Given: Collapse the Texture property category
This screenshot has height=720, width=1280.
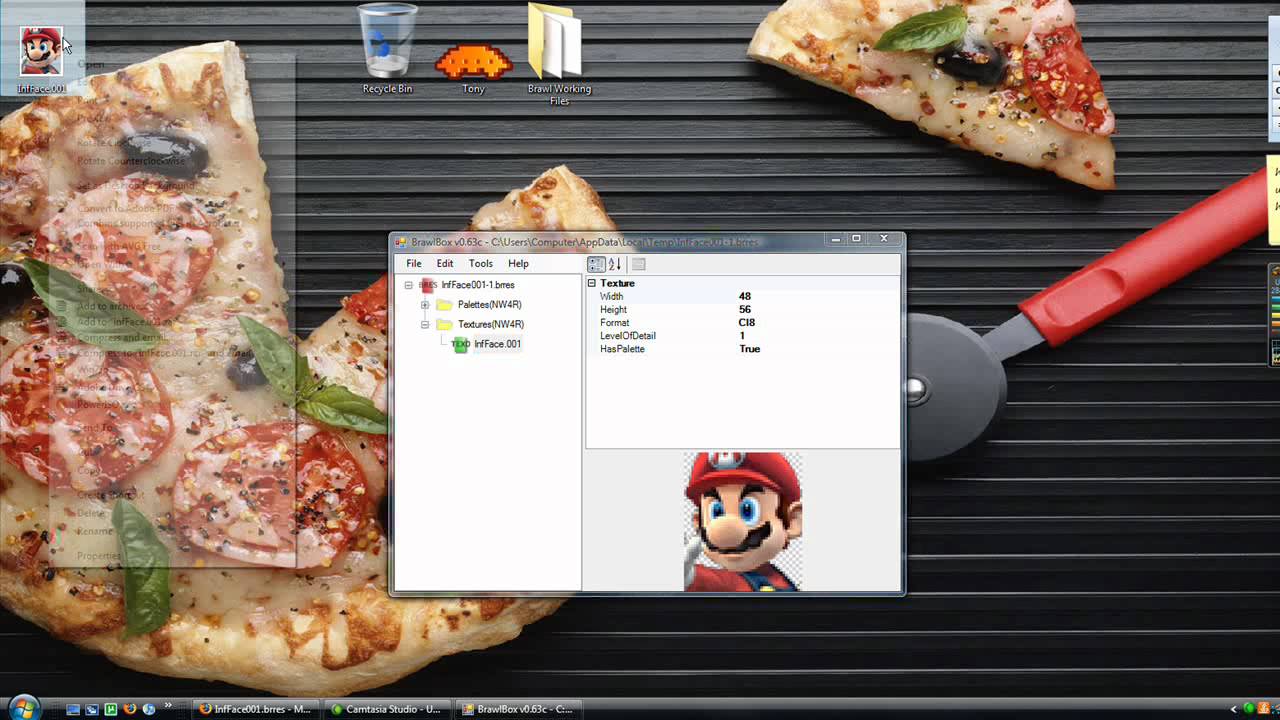Looking at the screenshot, I should click(591, 284).
